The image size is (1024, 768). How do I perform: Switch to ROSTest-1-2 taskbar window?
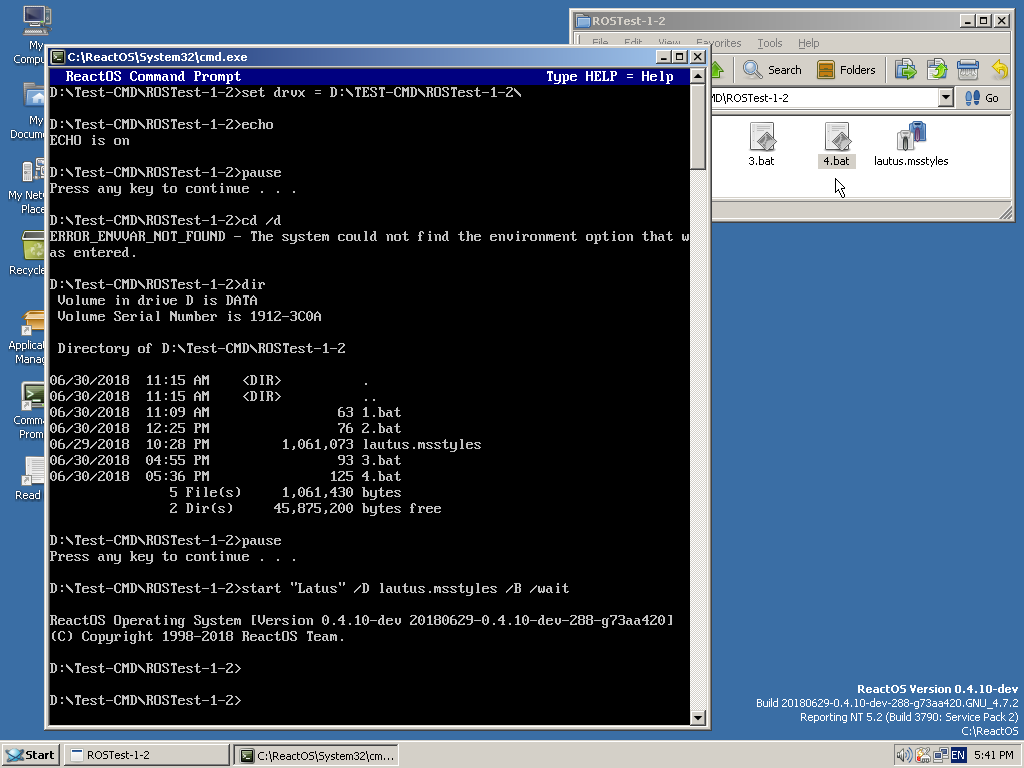coord(145,755)
